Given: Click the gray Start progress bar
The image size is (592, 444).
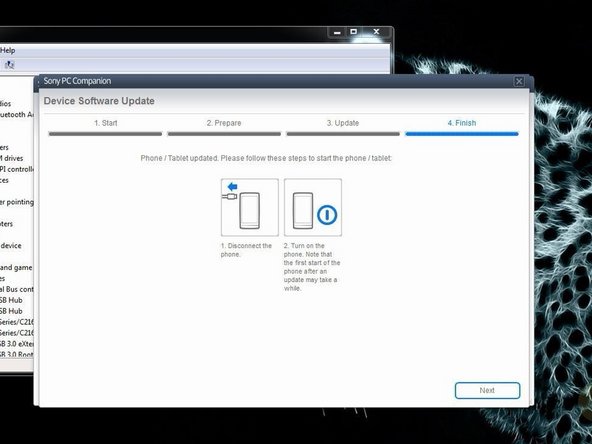Looking at the screenshot, I should 105,134.
